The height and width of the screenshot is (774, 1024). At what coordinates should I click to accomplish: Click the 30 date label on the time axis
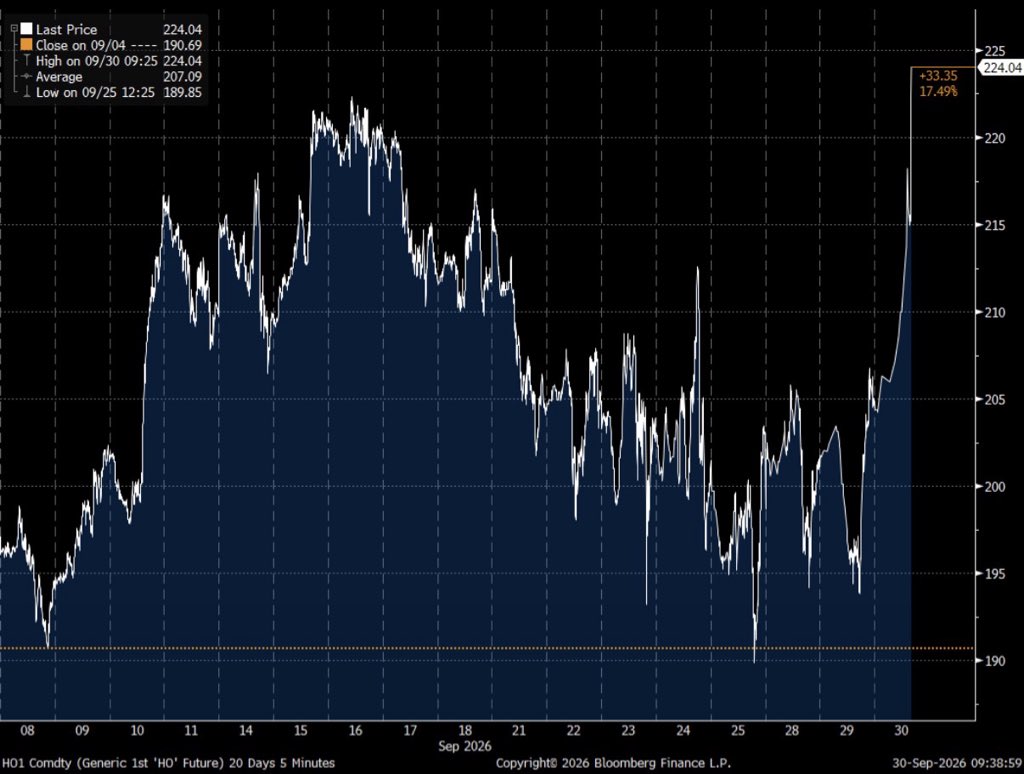point(901,730)
